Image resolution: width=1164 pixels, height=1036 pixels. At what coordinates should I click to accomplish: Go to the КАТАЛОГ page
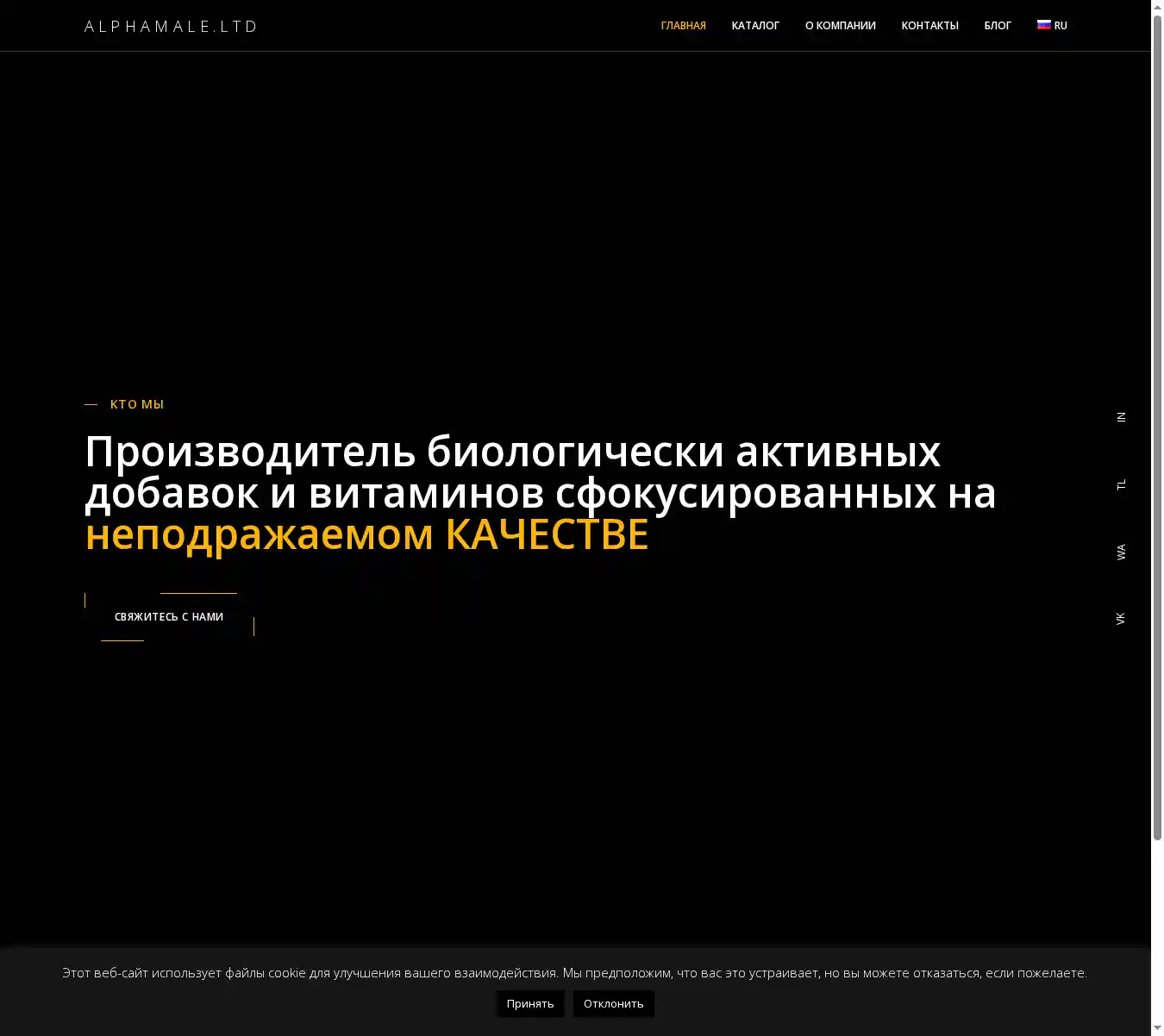point(755,26)
